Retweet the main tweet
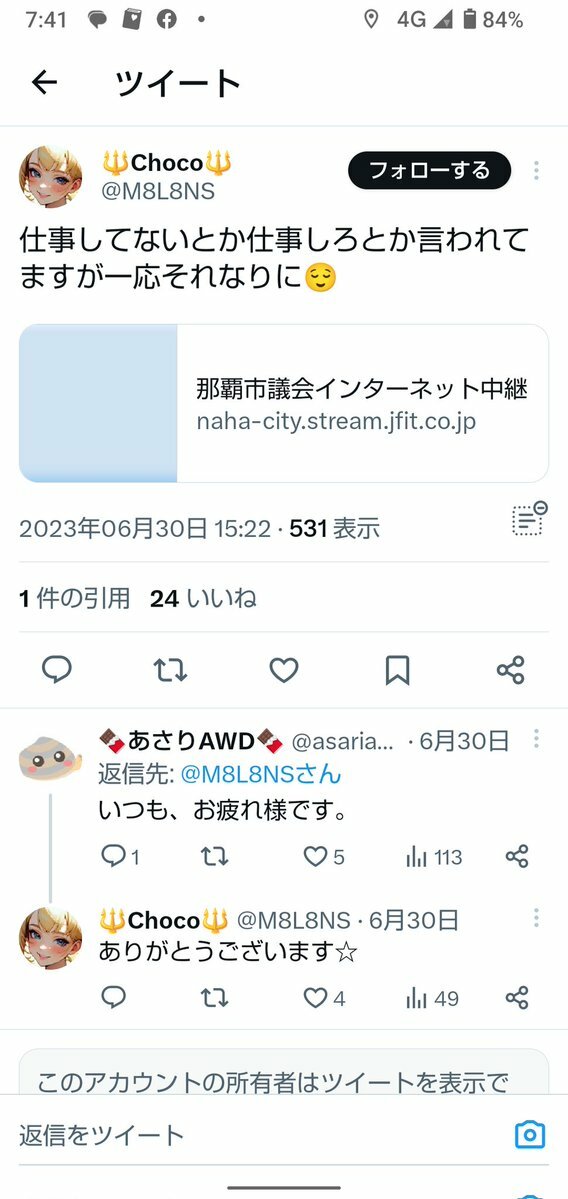 pos(170,671)
